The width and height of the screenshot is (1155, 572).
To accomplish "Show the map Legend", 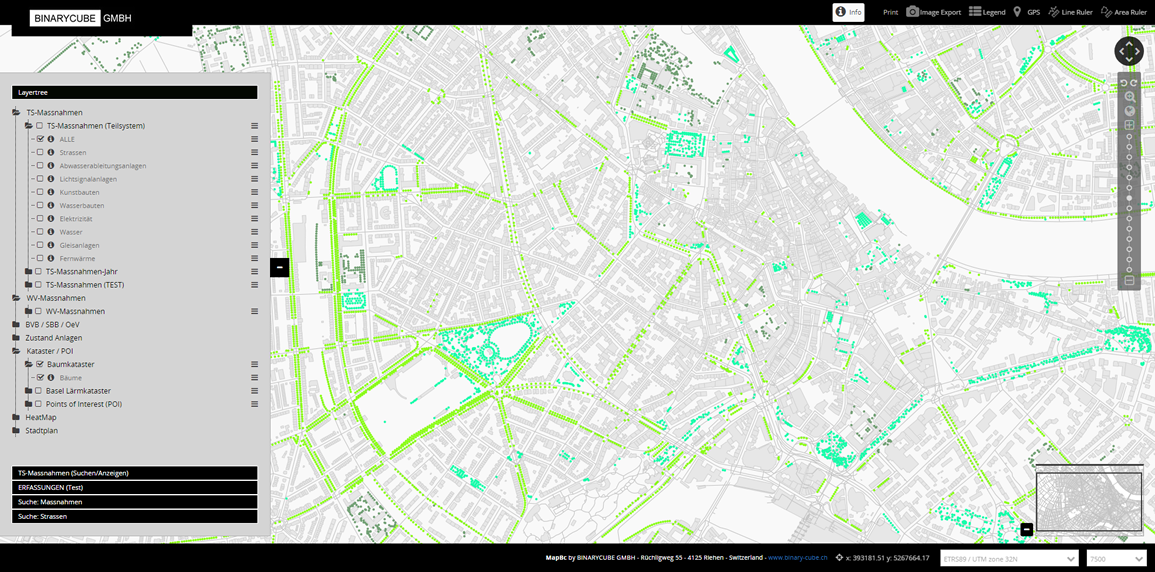I will pyautogui.click(x=987, y=12).
